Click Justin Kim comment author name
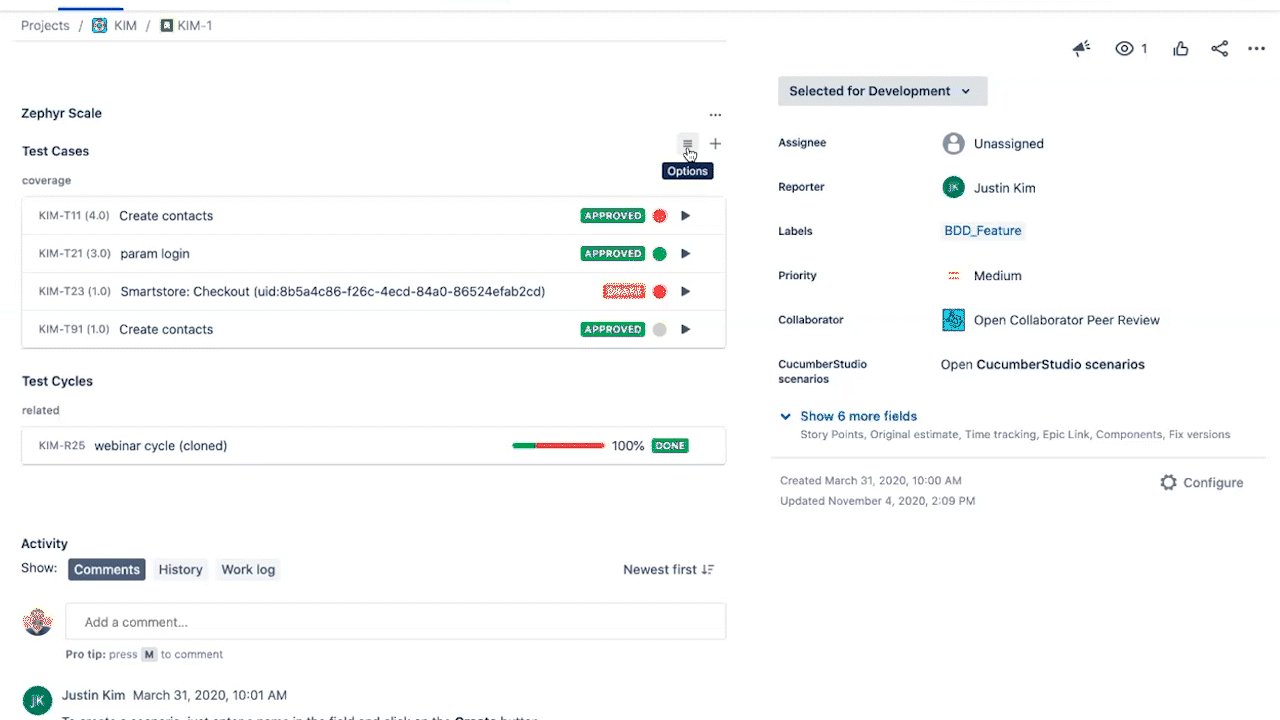Image resolution: width=1280 pixels, height=720 pixels. coord(93,694)
